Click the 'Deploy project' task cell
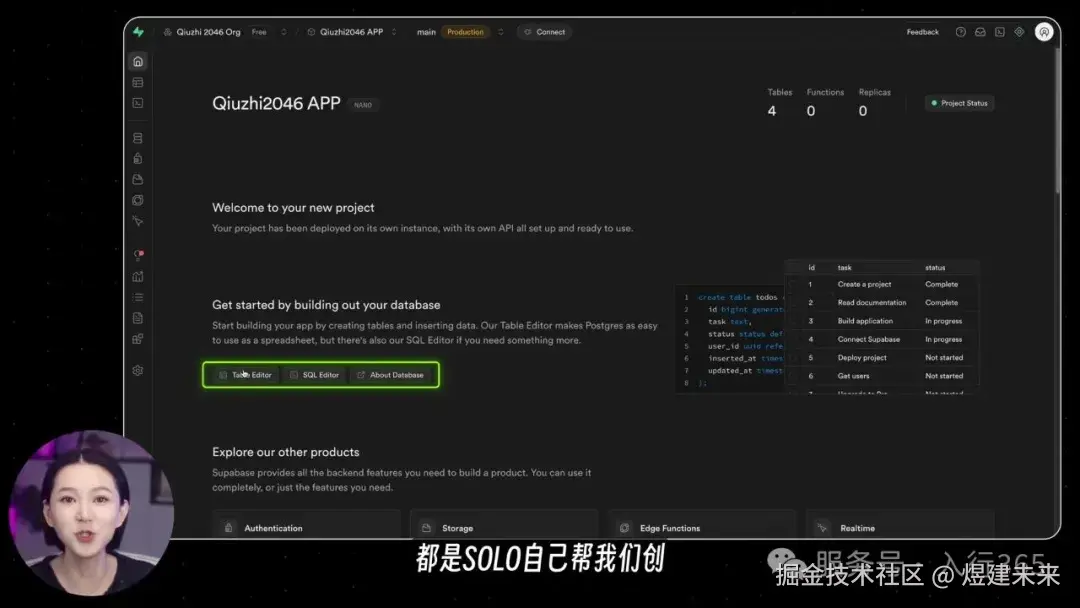 coord(862,357)
